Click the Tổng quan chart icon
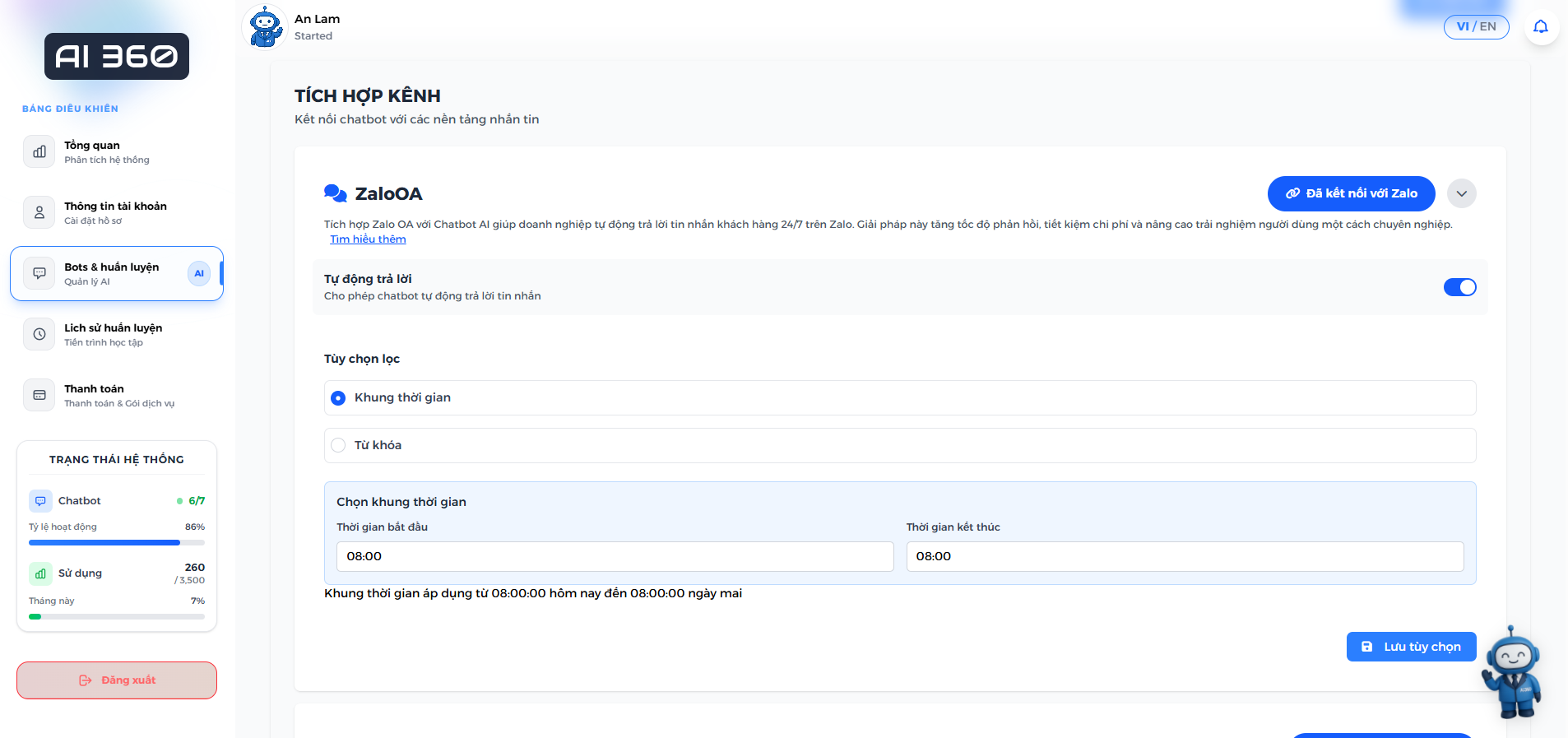1568x738 pixels. click(x=39, y=151)
